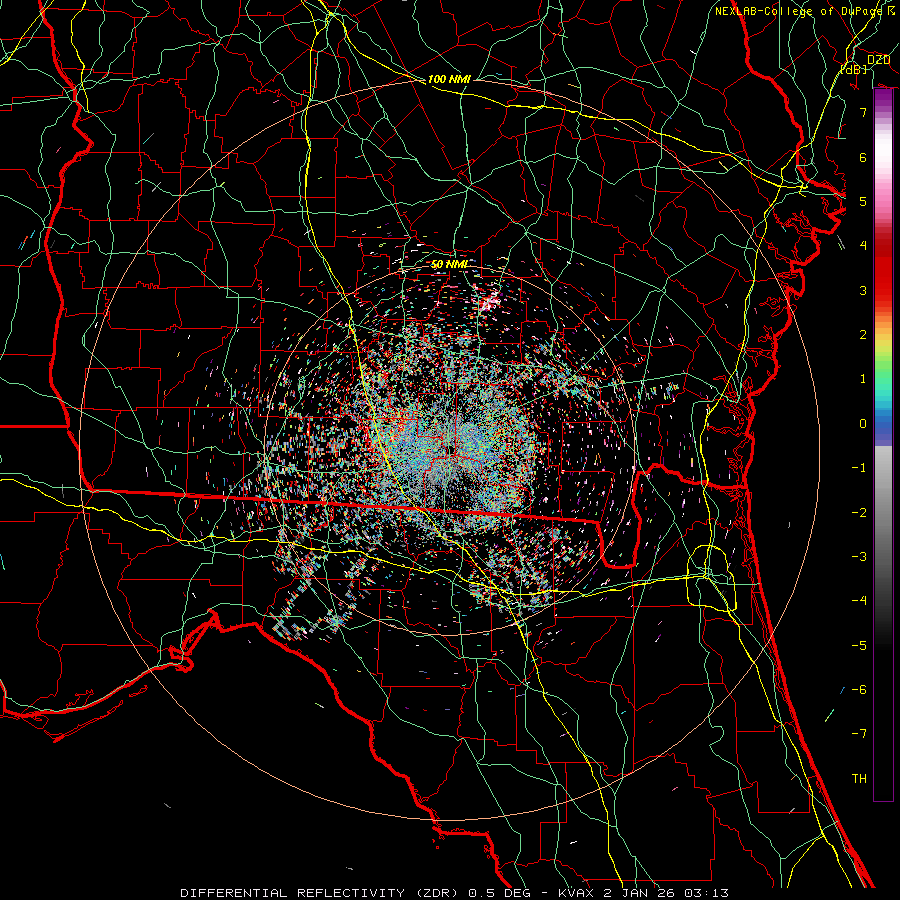
Task: Click the -1 dB scale label
Action: (859, 468)
